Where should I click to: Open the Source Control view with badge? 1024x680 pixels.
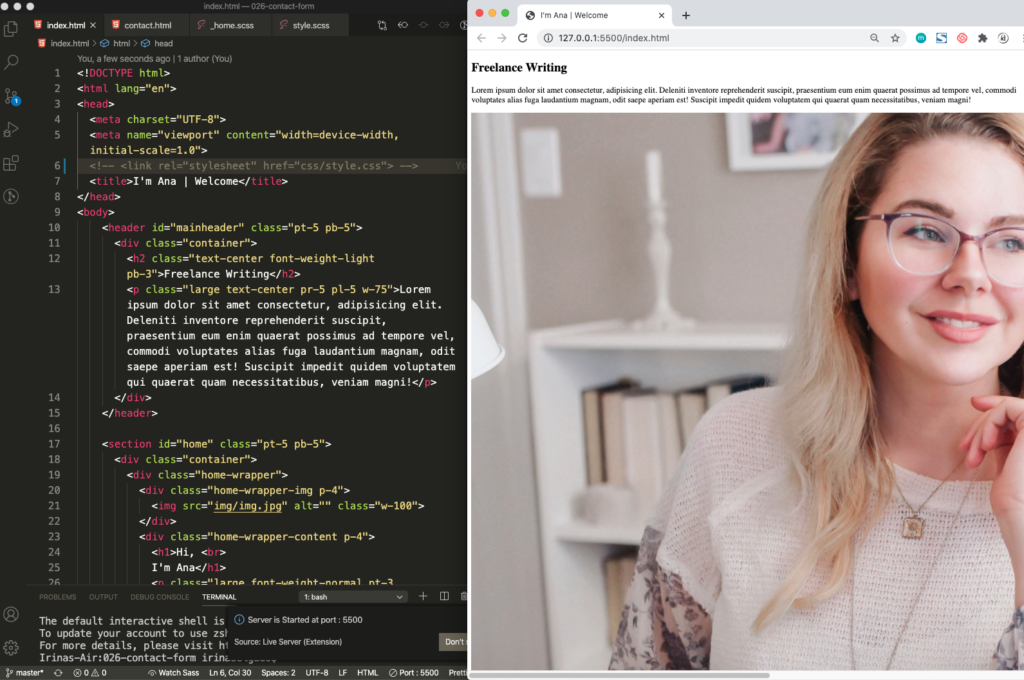coord(11,97)
